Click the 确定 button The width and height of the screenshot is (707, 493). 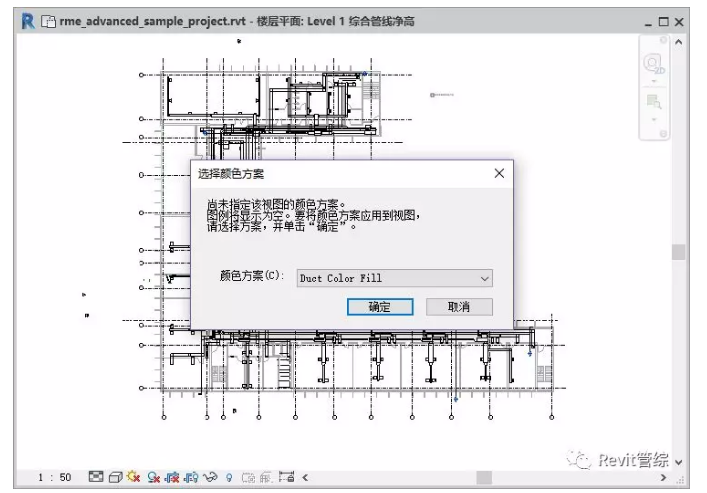[380, 307]
